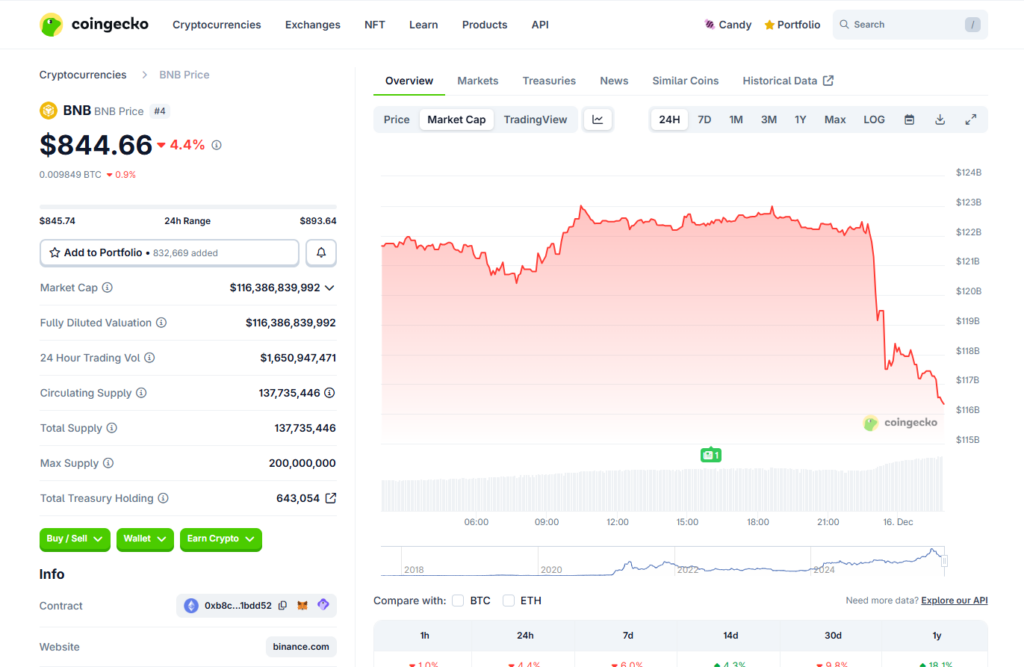This screenshot has height=667, width=1024.
Task: Open Total Treasury Holding external link icon
Action: [x=331, y=498]
